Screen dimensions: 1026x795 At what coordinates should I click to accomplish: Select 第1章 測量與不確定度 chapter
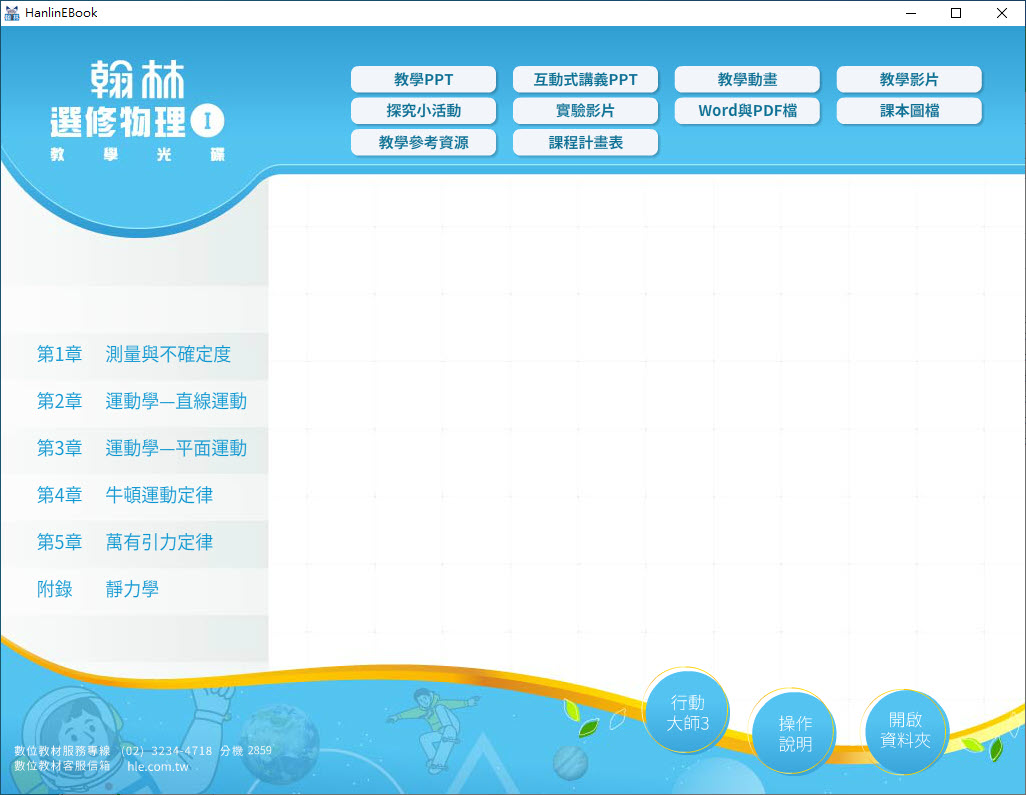(x=134, y=354)
